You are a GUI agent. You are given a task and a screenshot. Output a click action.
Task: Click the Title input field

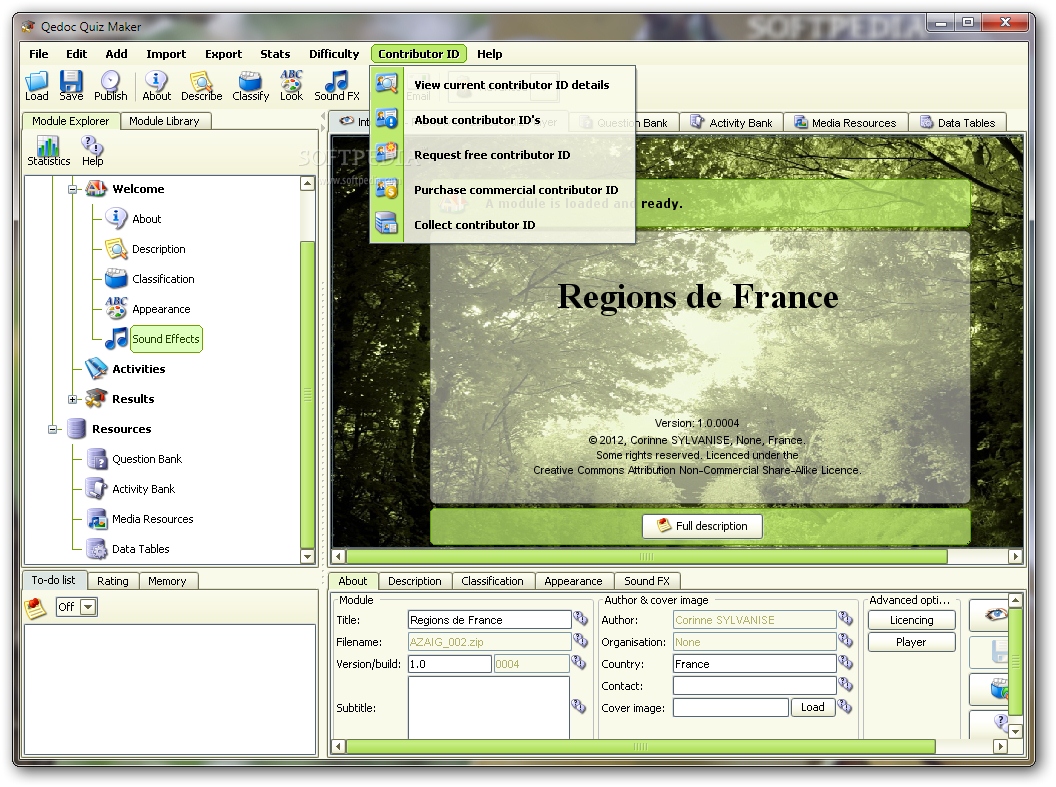coord(490,620)
